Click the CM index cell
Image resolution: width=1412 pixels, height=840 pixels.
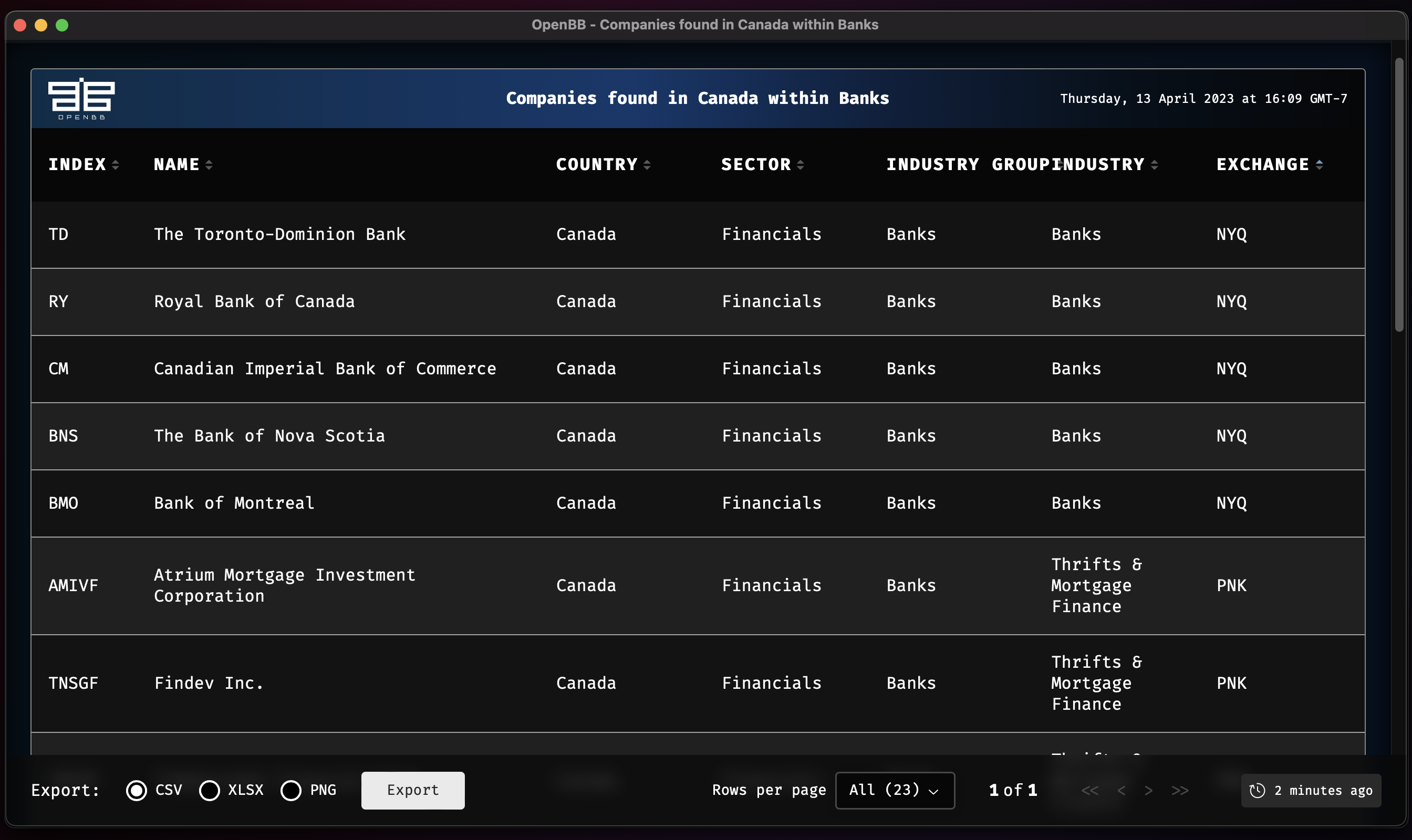[58, 369]
